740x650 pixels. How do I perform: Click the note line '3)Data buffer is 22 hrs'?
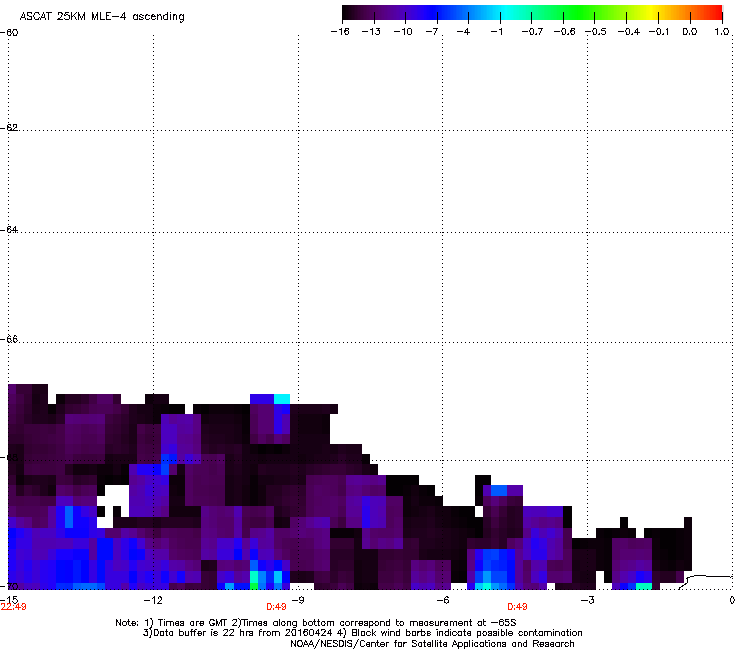click(362, 633)
